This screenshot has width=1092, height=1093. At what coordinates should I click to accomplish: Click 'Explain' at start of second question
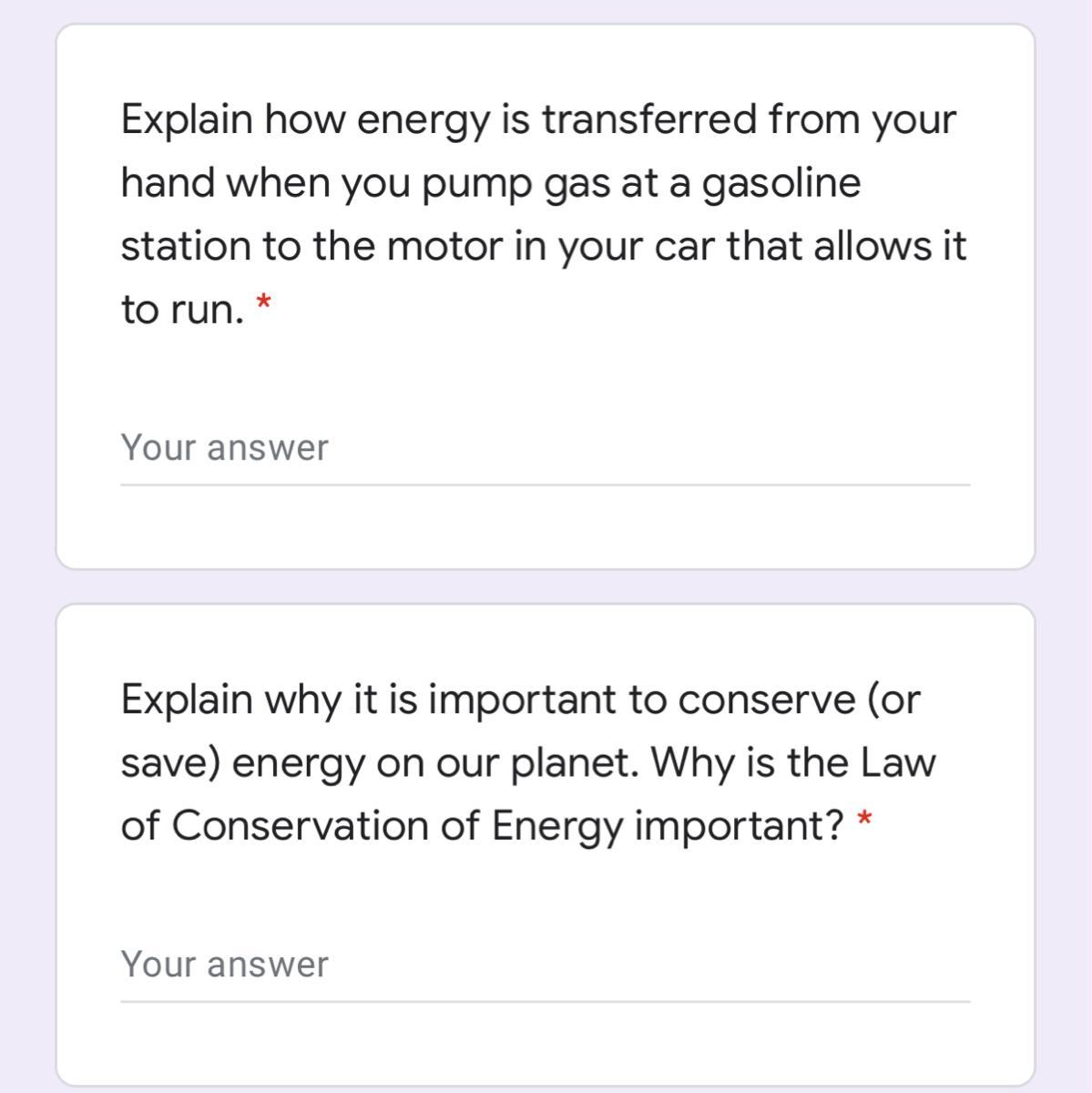187,700
